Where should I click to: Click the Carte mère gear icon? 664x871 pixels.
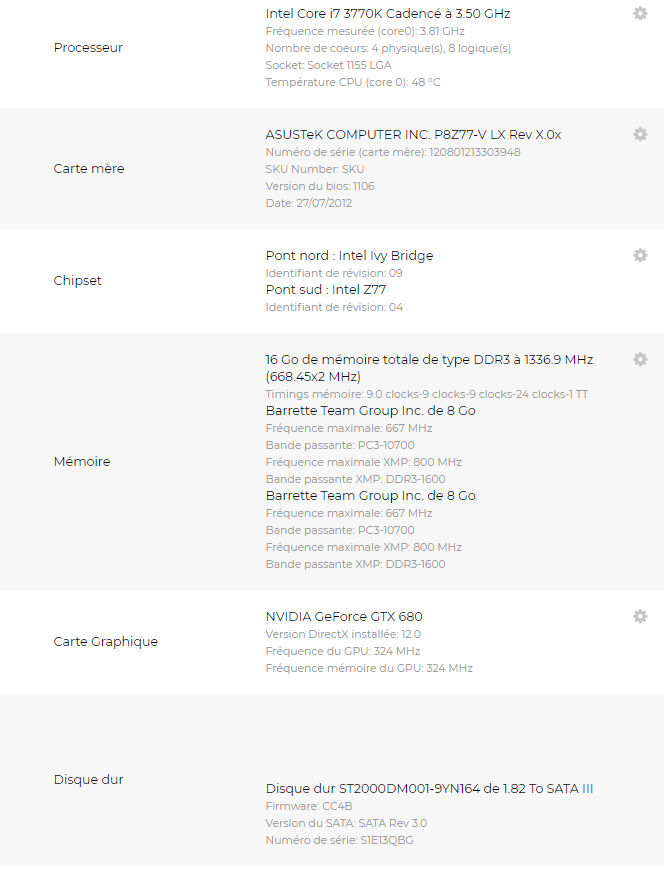640,134
